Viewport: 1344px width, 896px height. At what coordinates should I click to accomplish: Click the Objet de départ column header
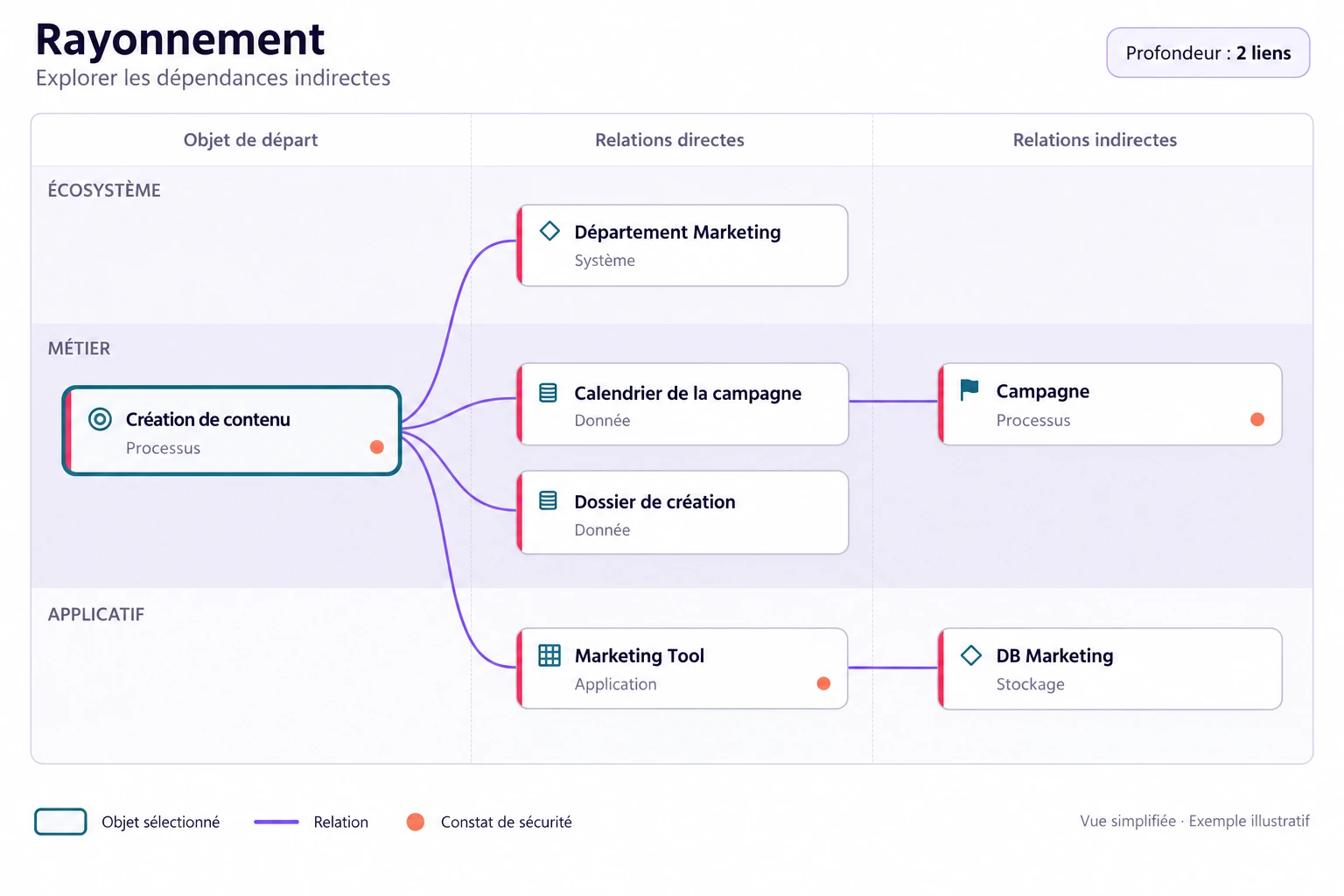(250, 140)
